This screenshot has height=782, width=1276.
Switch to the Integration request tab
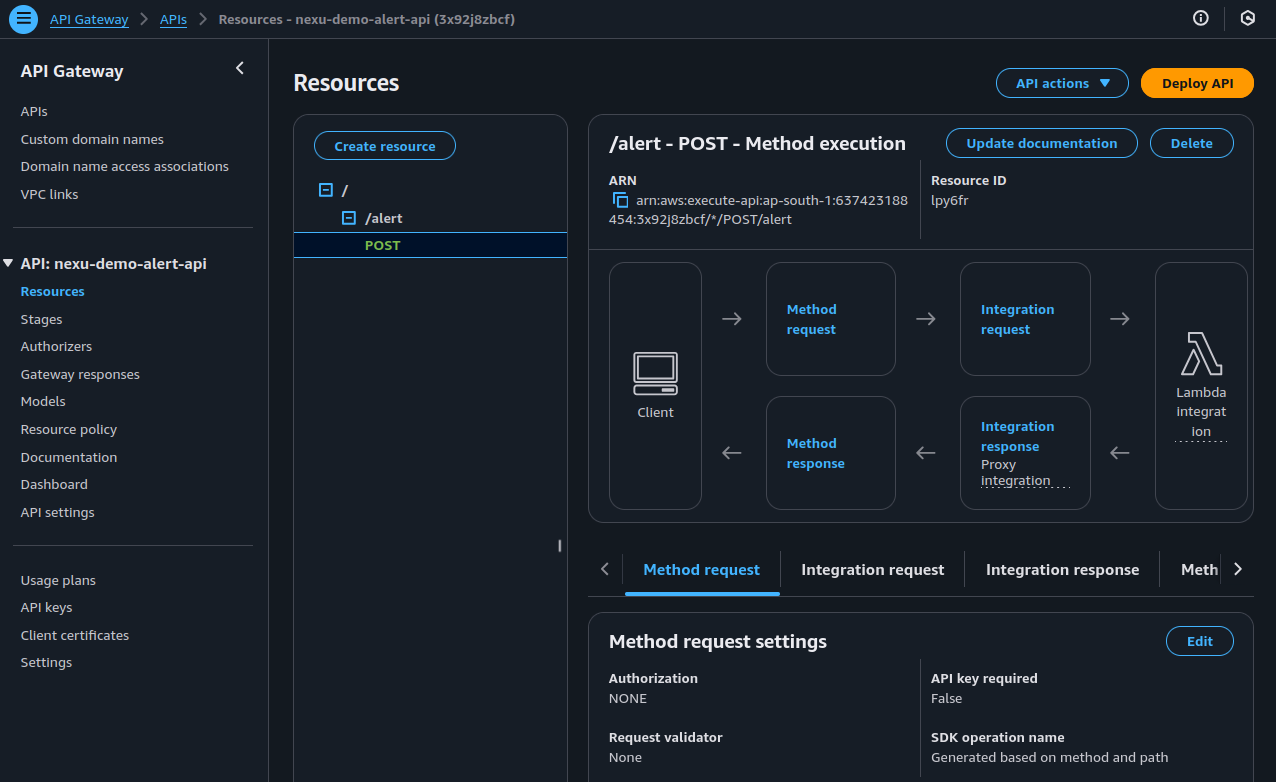point(872,569)
